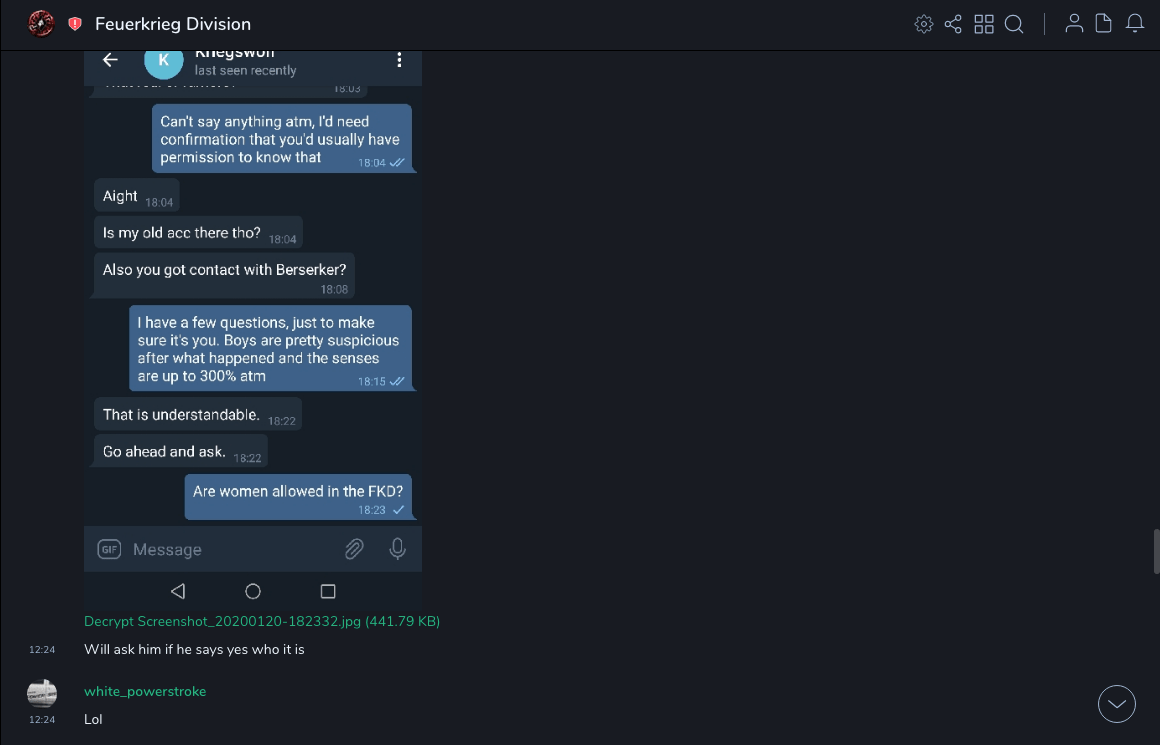Click the Feuerkrieg Division room title
This screenshot has width=1160, height=745.
tap(173, 24)
